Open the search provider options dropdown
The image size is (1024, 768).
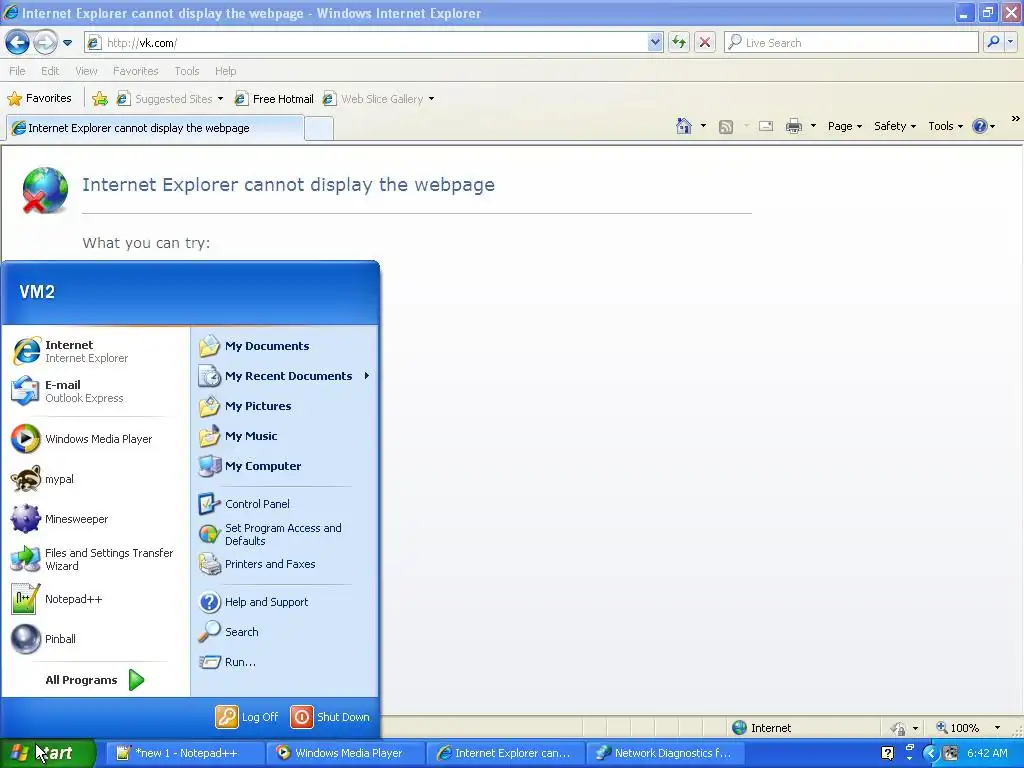[x=1010, y=42]
